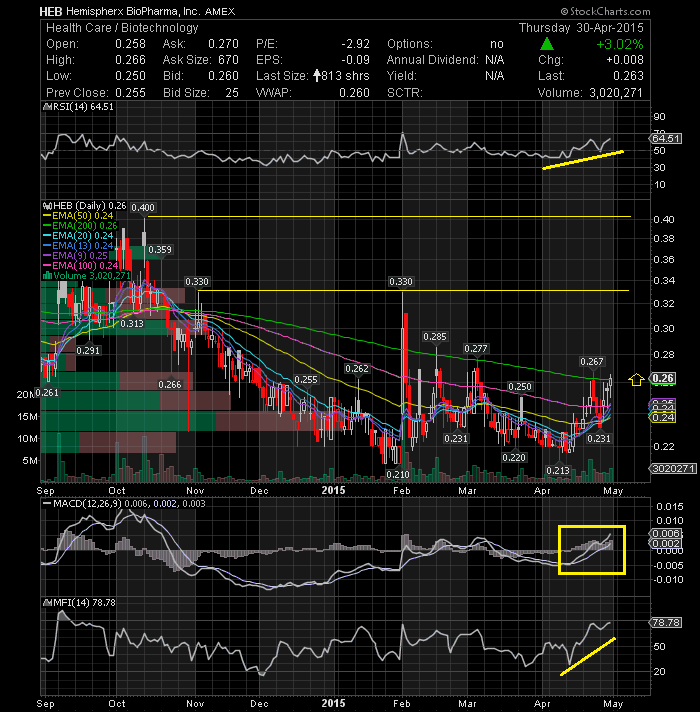Click the Options value no

point(497,44)
